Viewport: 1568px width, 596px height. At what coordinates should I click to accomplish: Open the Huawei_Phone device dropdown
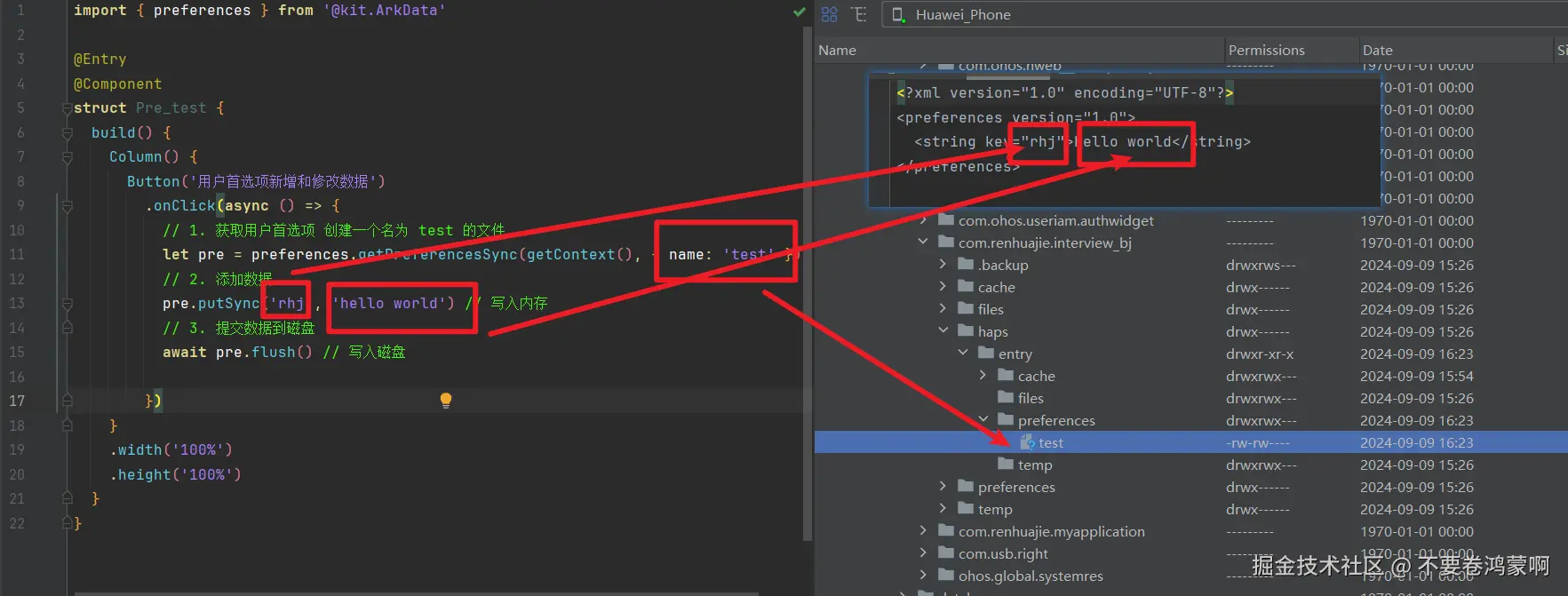pos(1224,15)
